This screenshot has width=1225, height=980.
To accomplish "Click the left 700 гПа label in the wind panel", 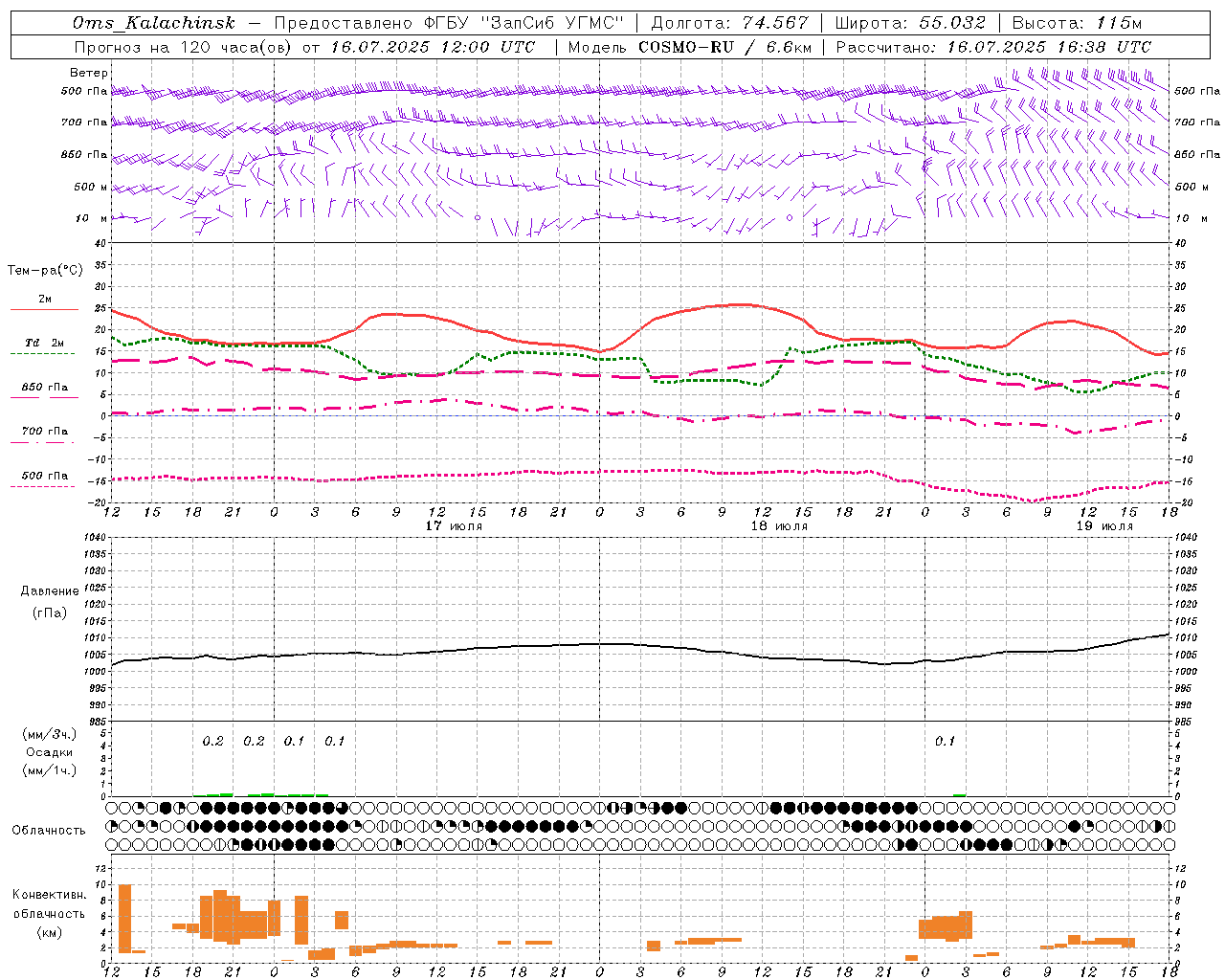I will tap(84, 122).
